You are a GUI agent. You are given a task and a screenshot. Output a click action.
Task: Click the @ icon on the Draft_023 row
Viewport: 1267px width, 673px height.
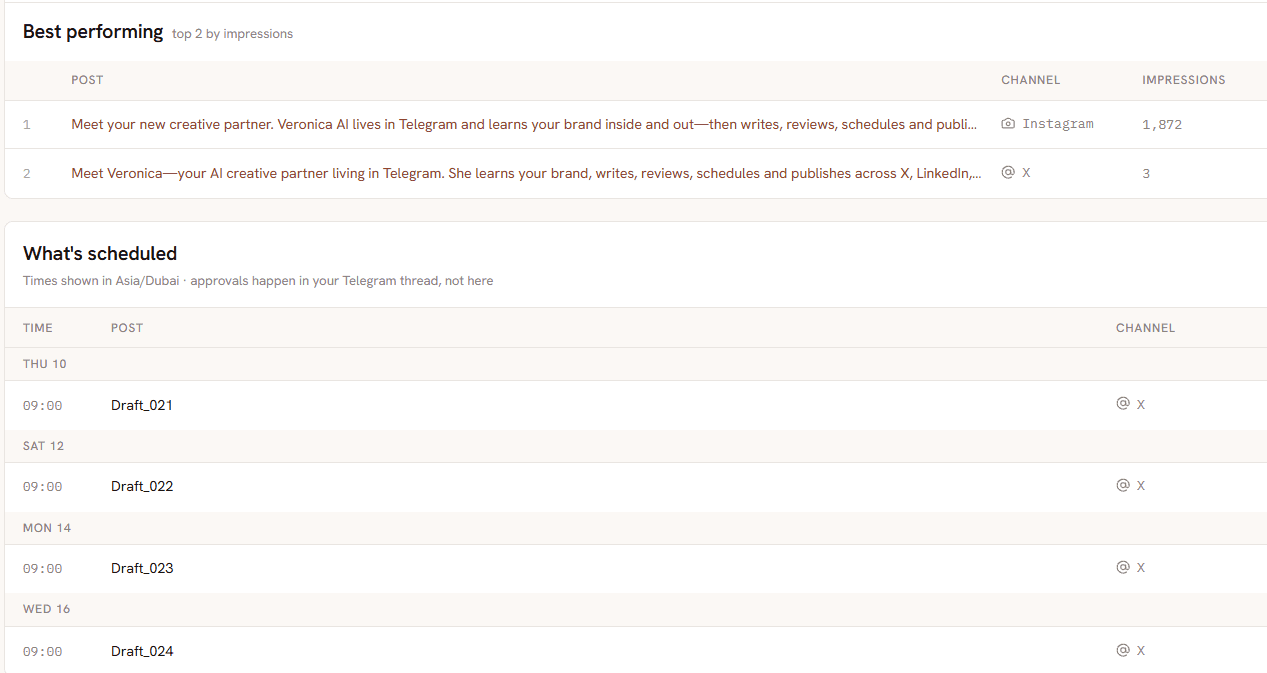[1123, 567]
